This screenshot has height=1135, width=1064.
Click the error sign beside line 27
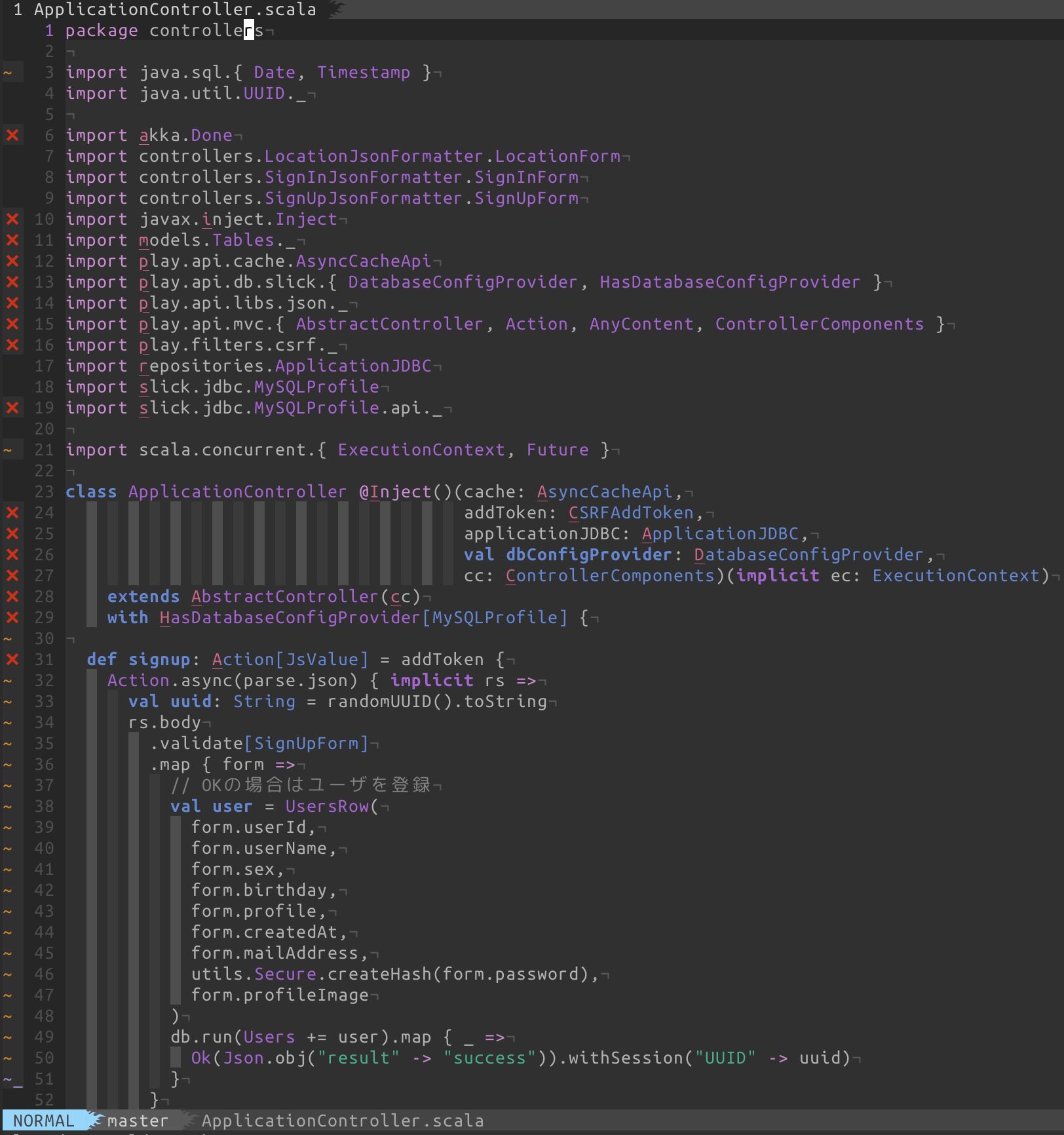pyautogui.click(x=12, y=576)
